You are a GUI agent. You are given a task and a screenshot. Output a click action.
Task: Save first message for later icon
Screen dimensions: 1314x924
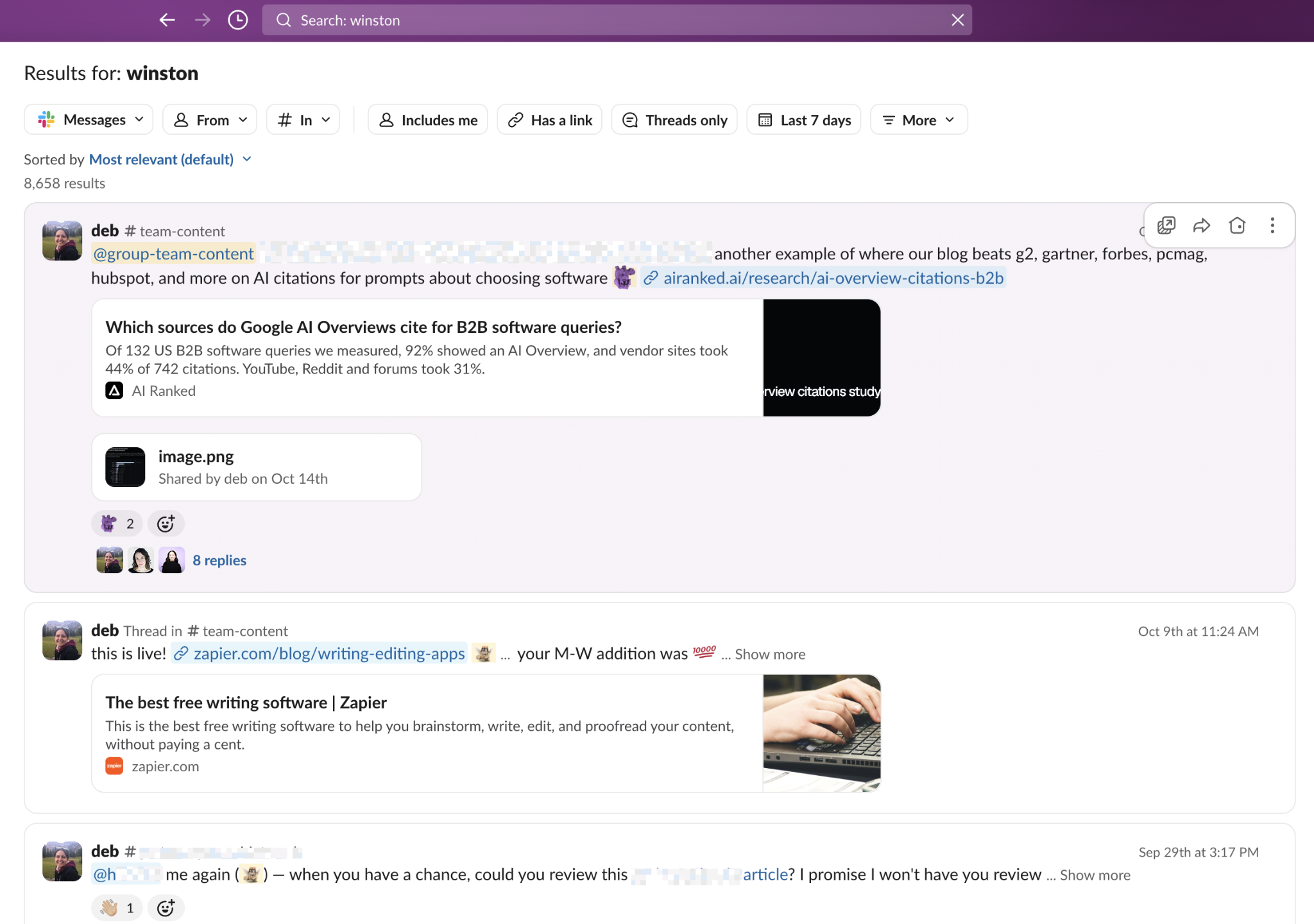click(1237, 225)
